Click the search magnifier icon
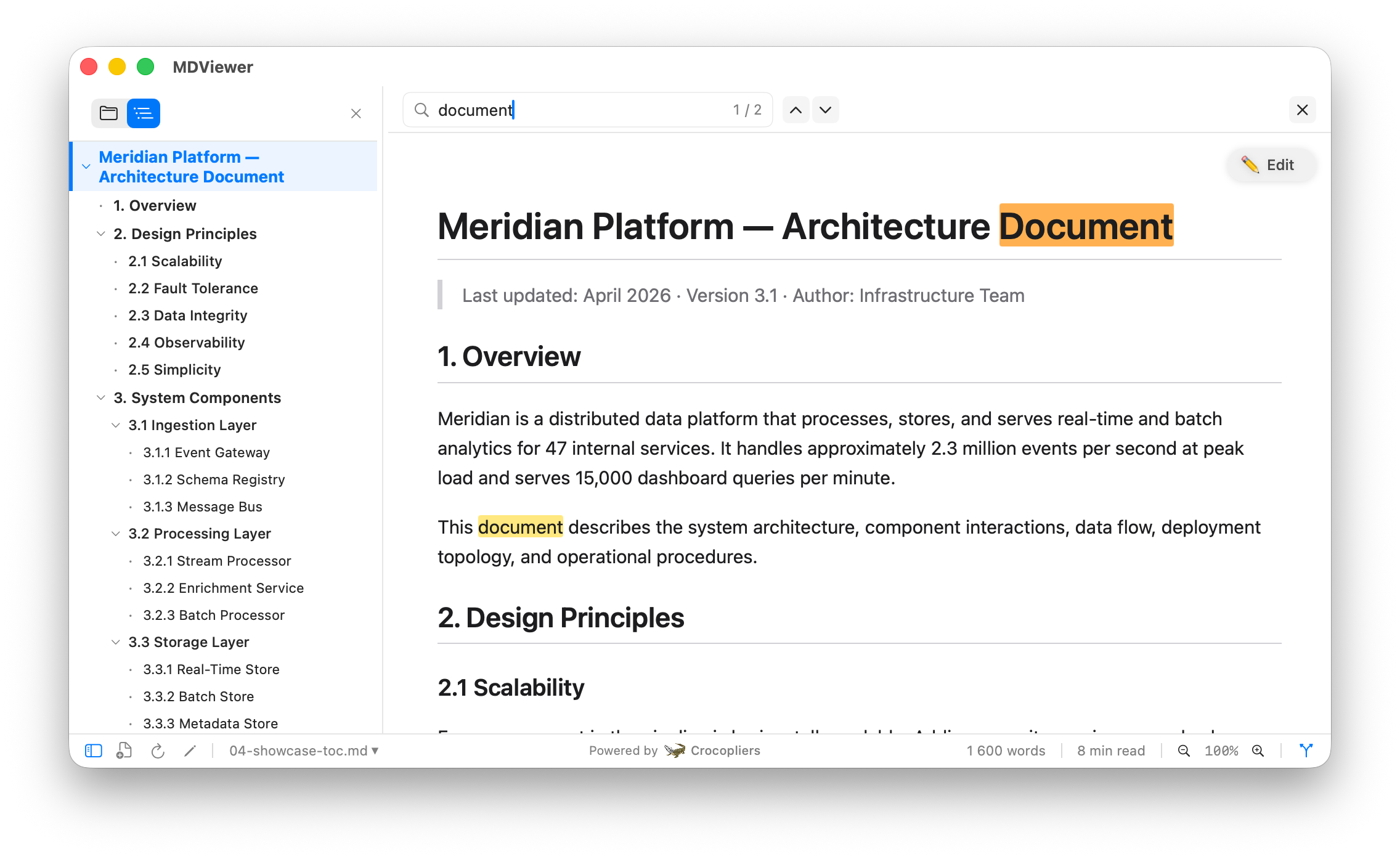This screenshot has width=1400, height=859. (x=421, y=110)
